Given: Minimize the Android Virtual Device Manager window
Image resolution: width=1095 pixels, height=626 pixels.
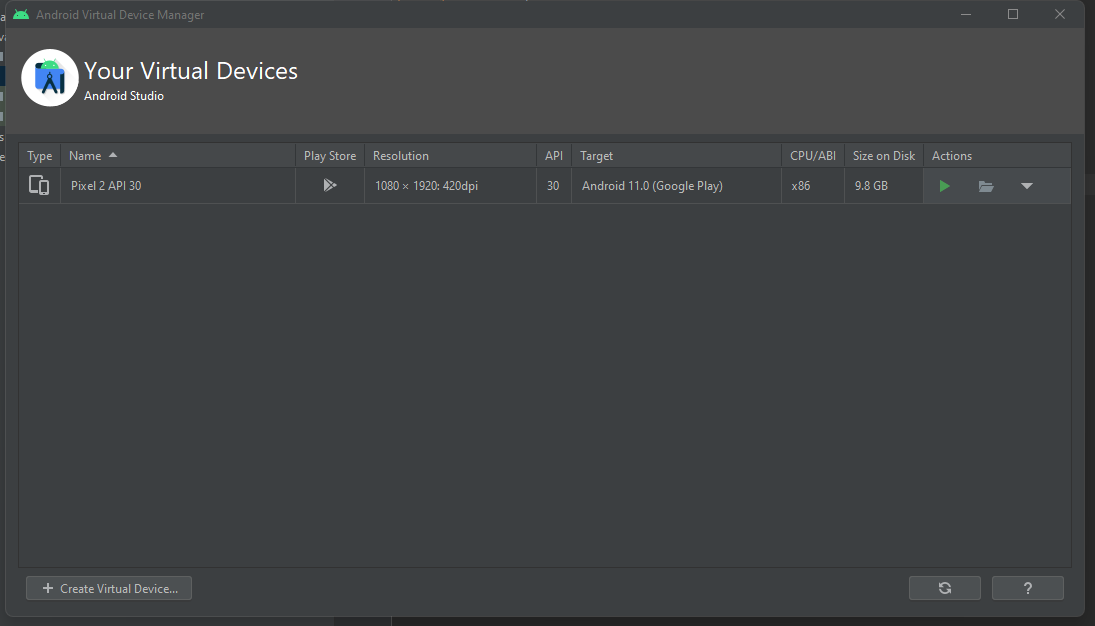Looking at the screenshot, I should tap(966, 14).
